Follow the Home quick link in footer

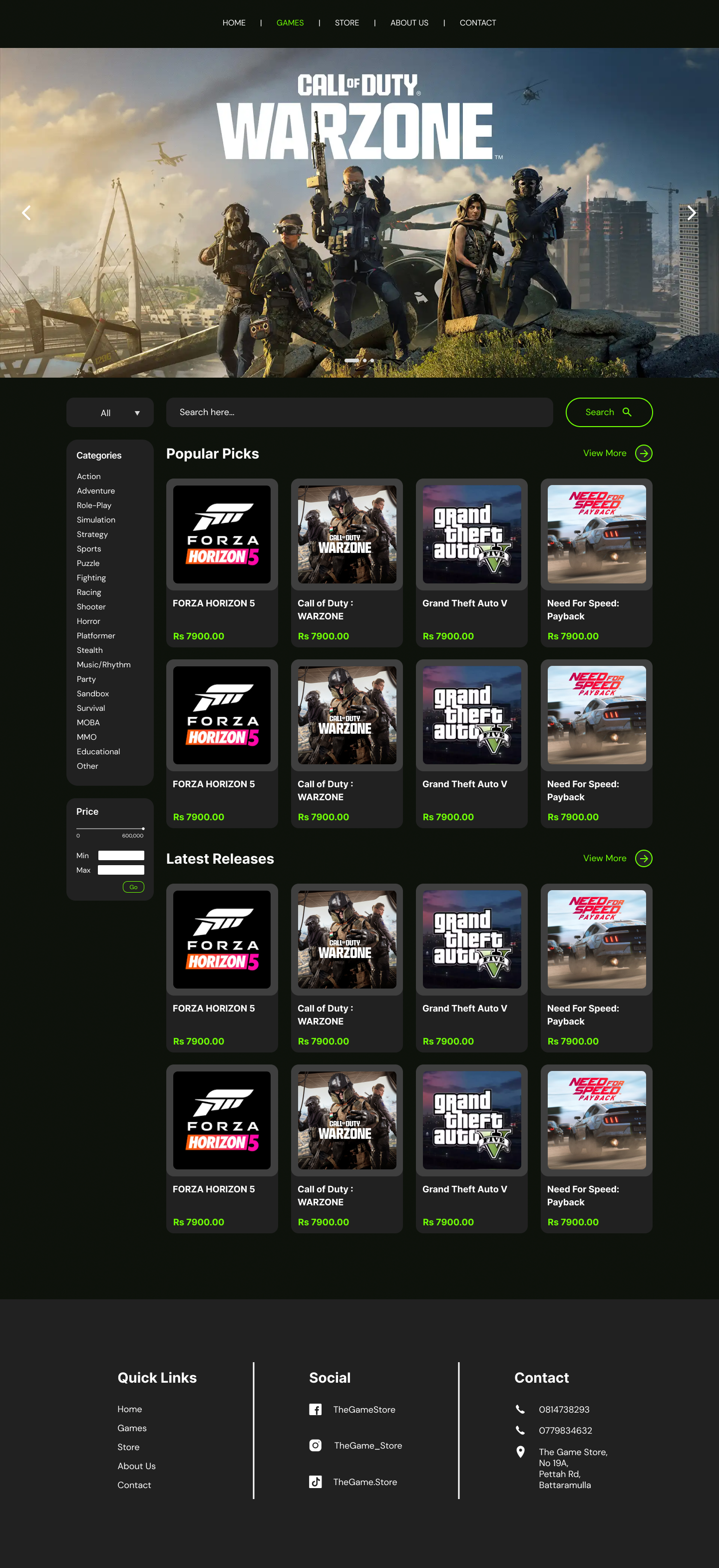[129, 1410]
